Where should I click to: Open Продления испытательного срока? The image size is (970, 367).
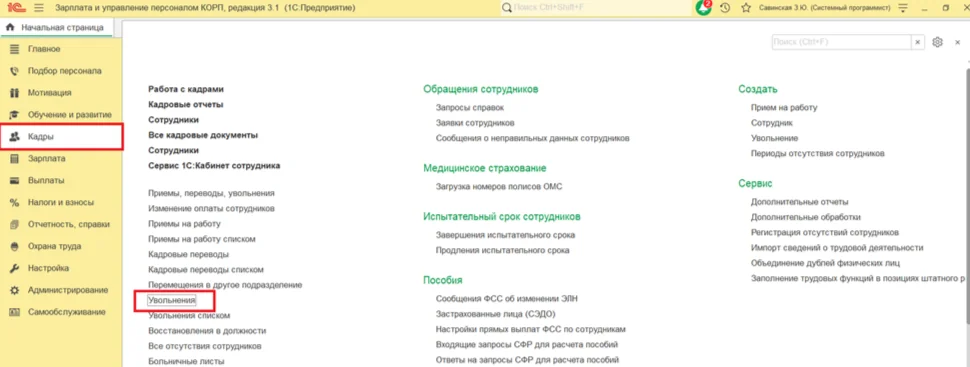[x=502, y=251]
